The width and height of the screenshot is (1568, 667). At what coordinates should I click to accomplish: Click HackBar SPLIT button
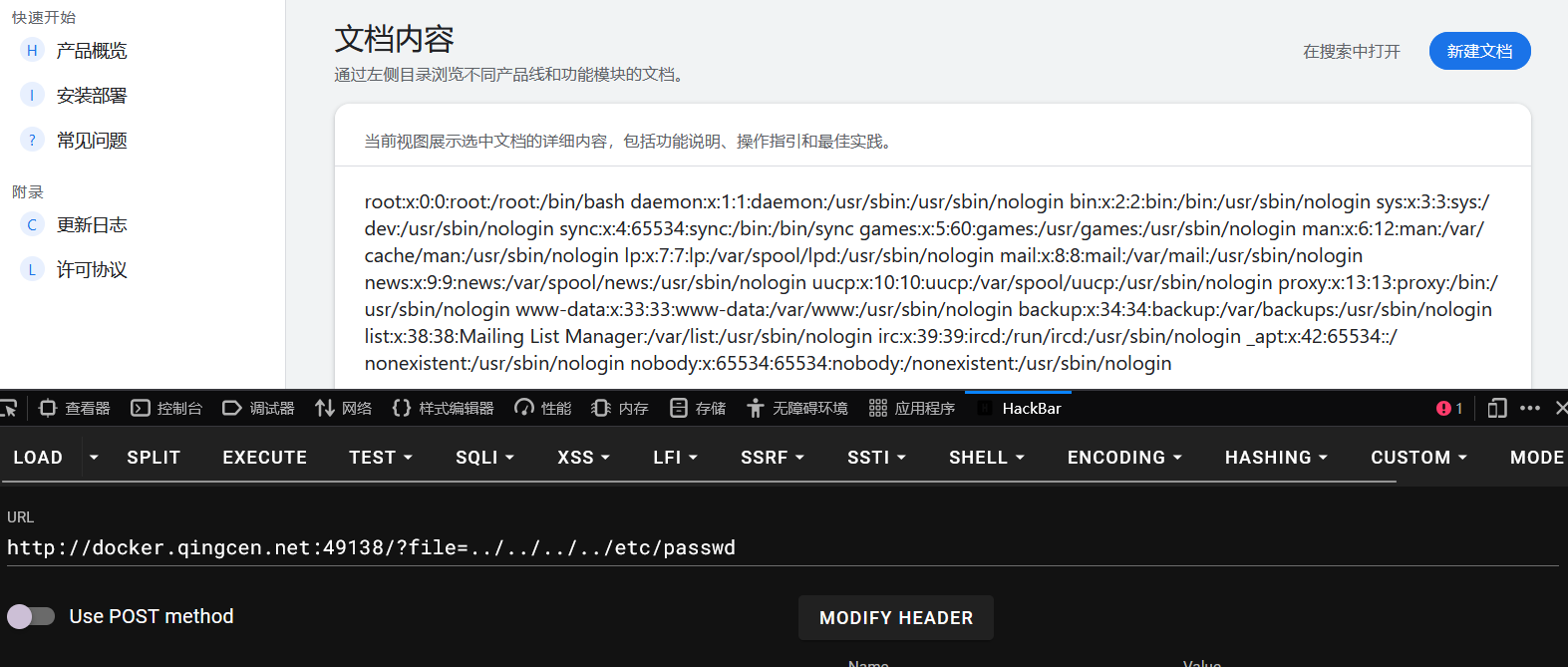tap(154, 458)
